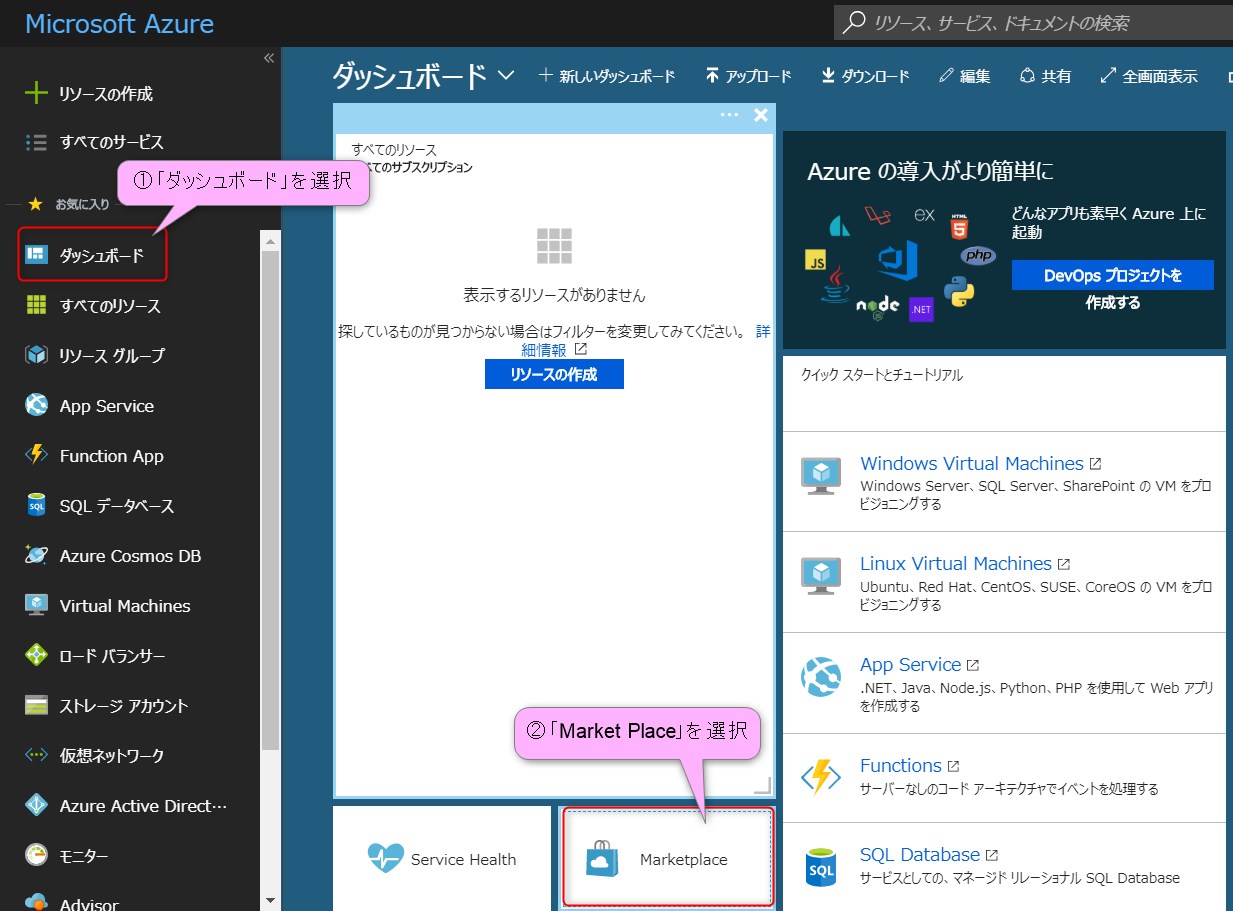This screenshot has width=1233, height=911.
Task: Close the All resources tile
Action: pyautogui.click(x=761, y=115)
